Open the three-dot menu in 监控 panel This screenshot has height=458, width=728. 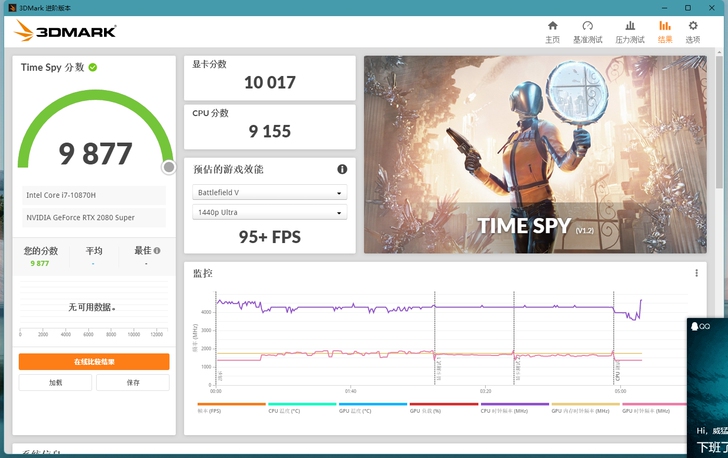pos(696,273)
